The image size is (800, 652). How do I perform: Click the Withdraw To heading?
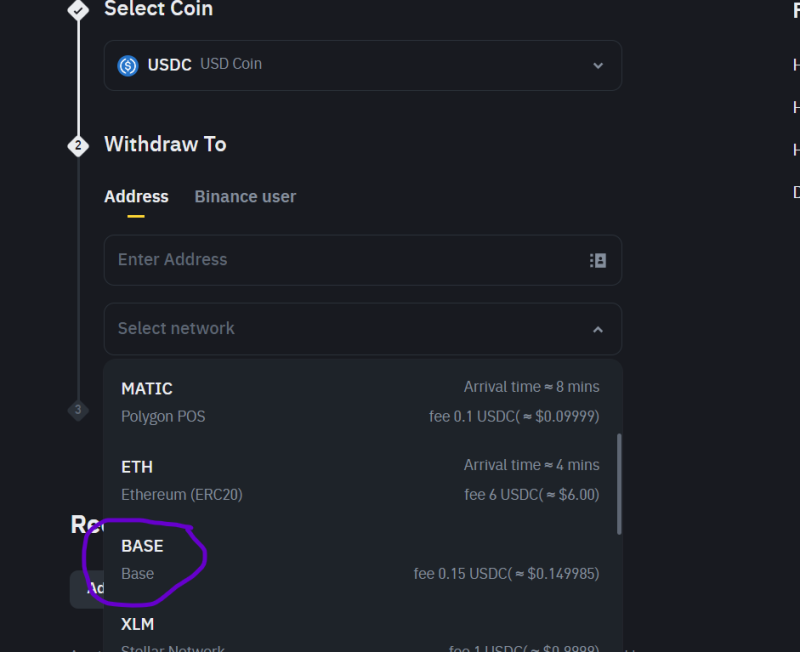pos(165,144)
